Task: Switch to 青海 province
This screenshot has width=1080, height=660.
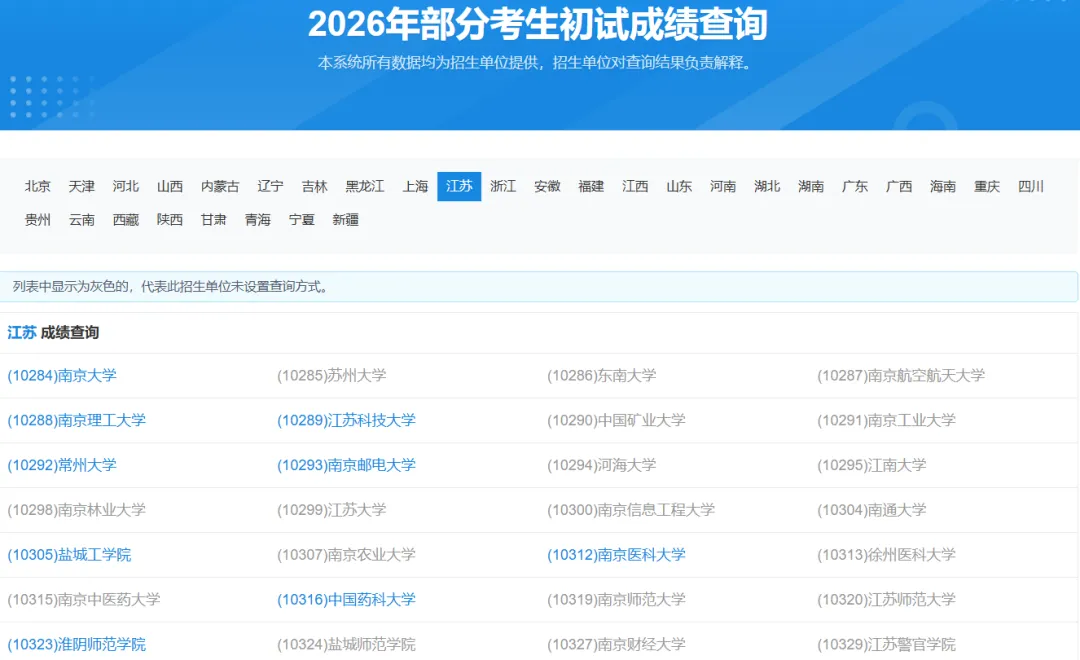Action: 258,220
